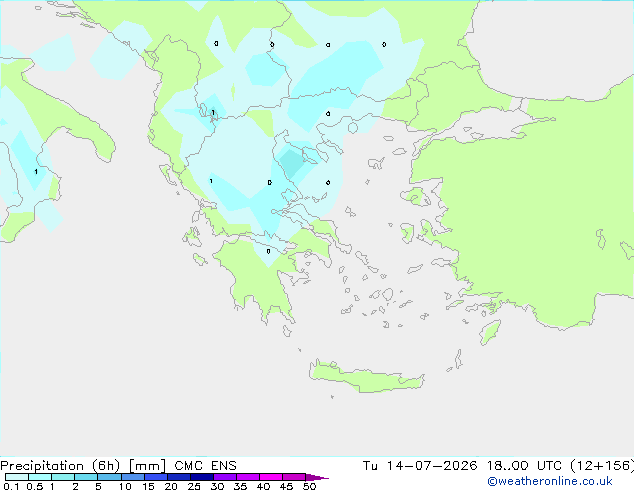Image resolution: width=634 pixels, height=490 pixels.
Task: Click the '0.5' legend scale label
Action: 35,486
